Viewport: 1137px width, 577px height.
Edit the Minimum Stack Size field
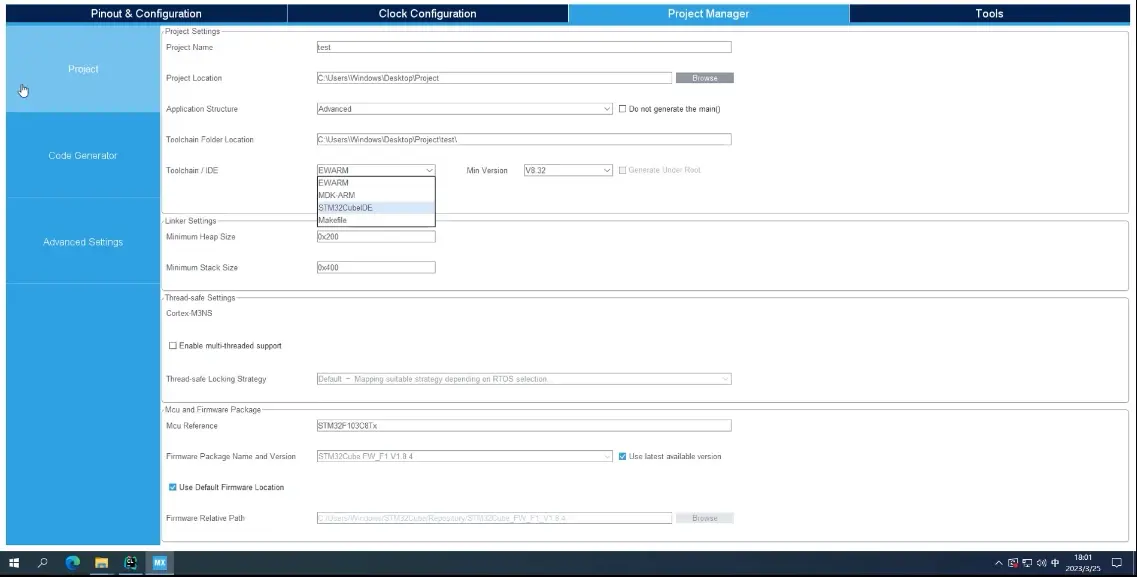coord(376,267)
